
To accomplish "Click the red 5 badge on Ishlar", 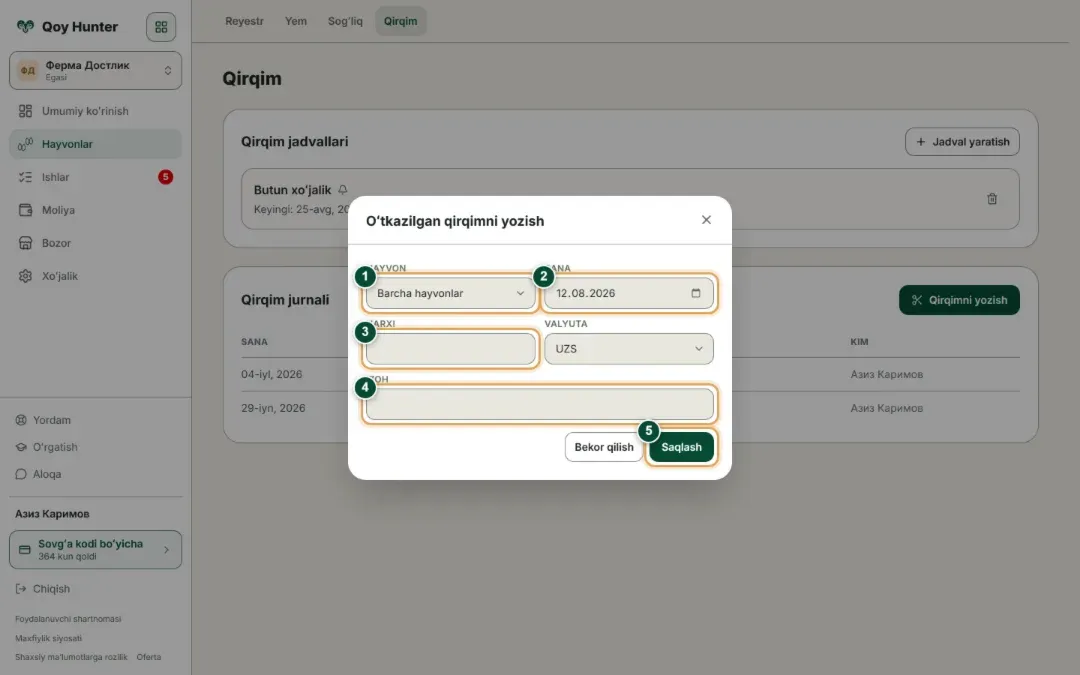I will pyautogui.click(x=165, y=177).
